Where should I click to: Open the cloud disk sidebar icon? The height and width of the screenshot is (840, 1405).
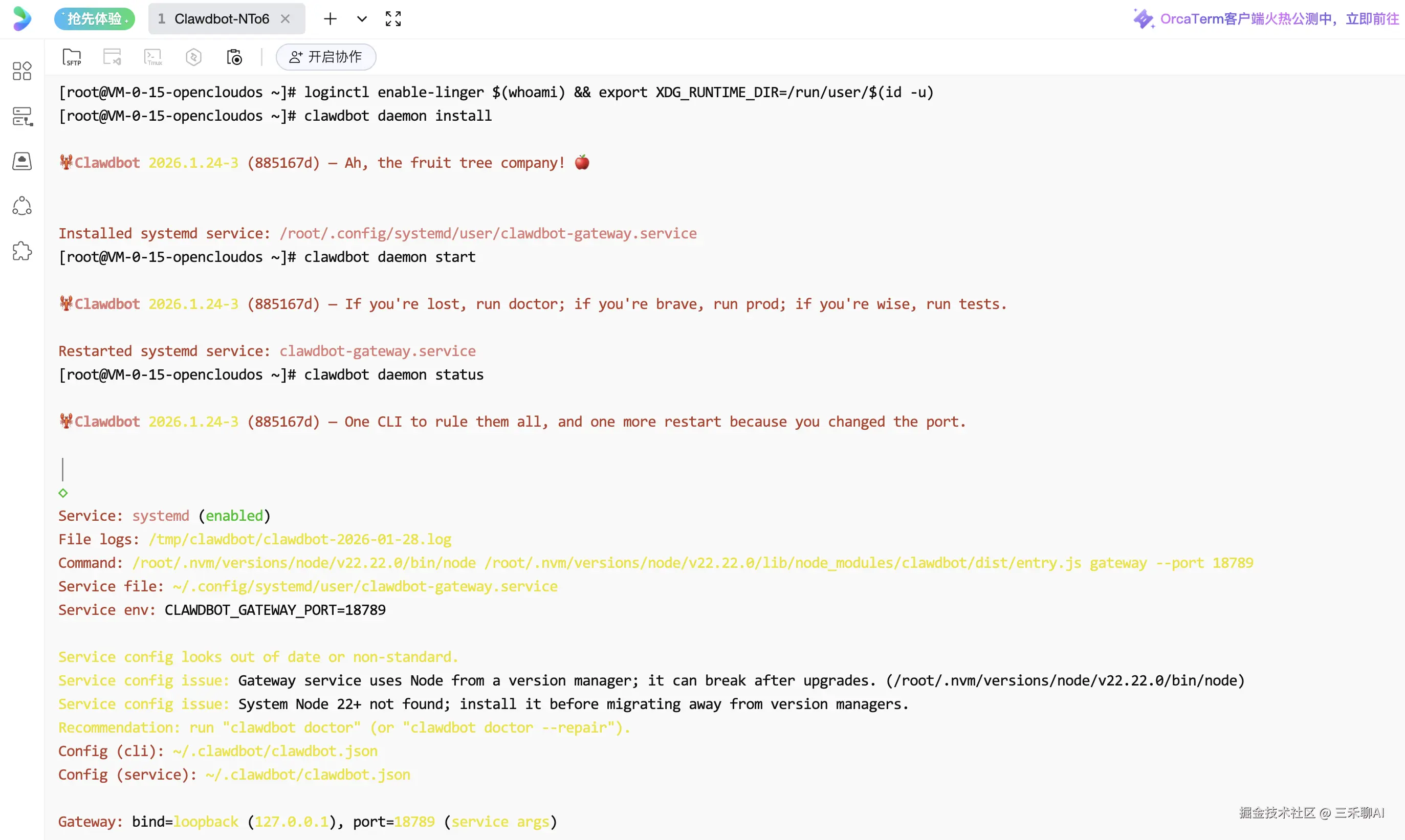[22, 161]
